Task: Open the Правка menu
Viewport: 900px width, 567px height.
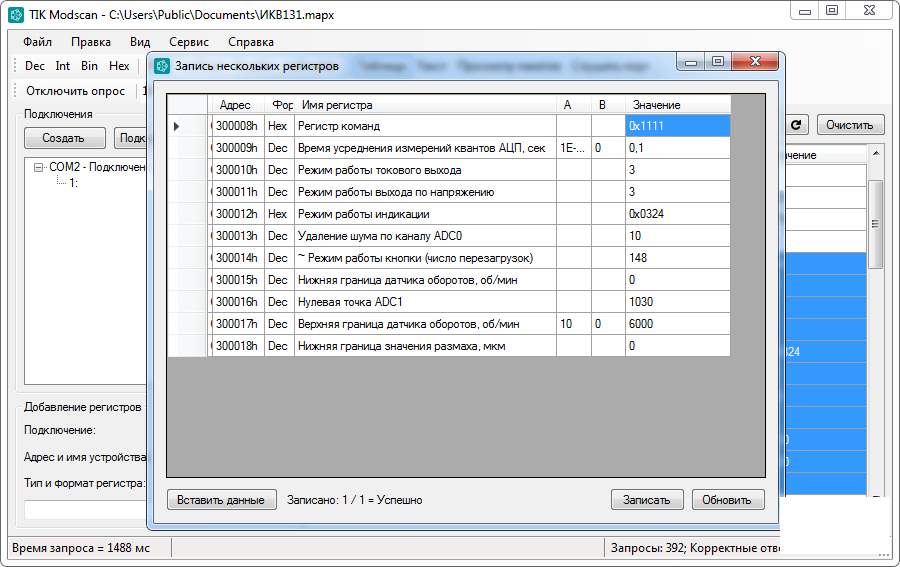Action: [x=91, y=42]
